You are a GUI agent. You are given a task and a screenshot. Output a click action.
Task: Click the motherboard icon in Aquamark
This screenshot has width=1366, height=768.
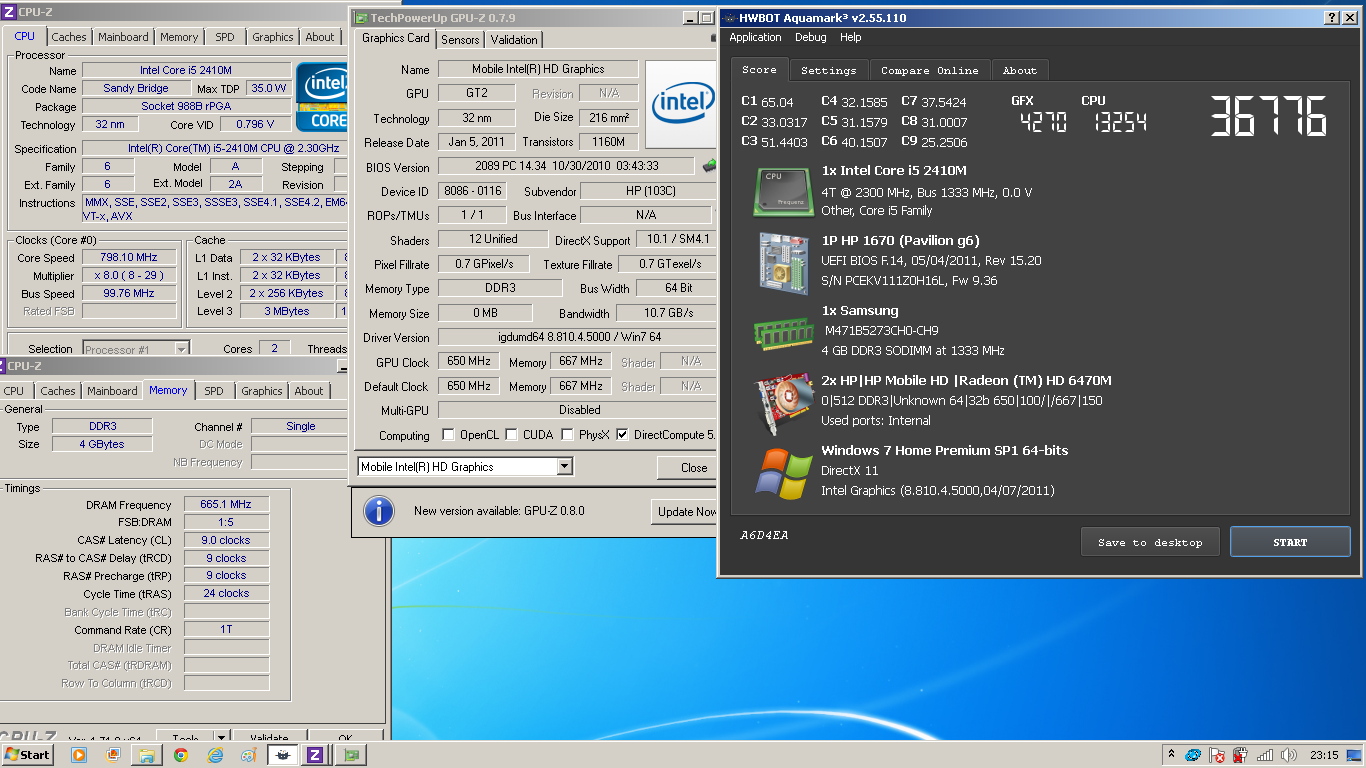point(785,262)
